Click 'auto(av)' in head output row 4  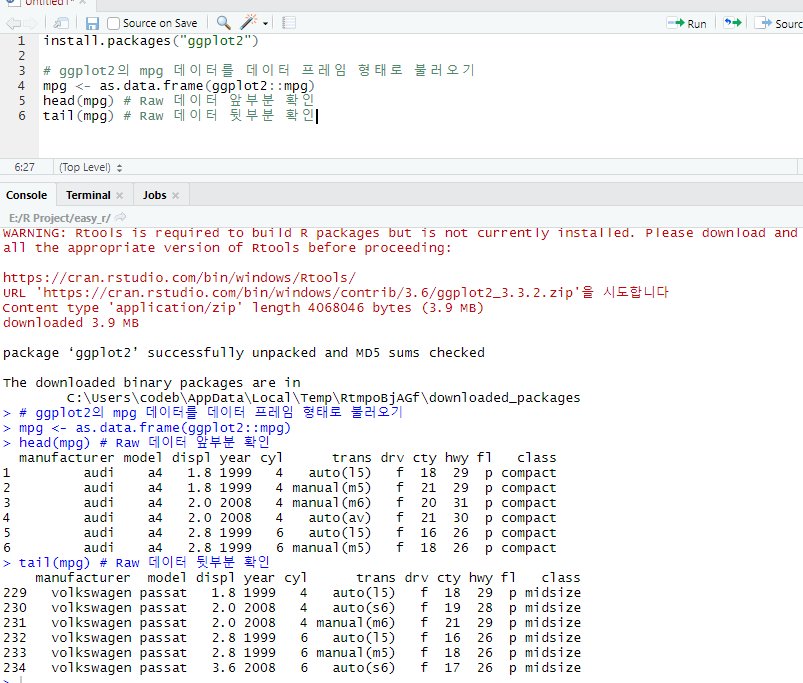coord(340,518)
